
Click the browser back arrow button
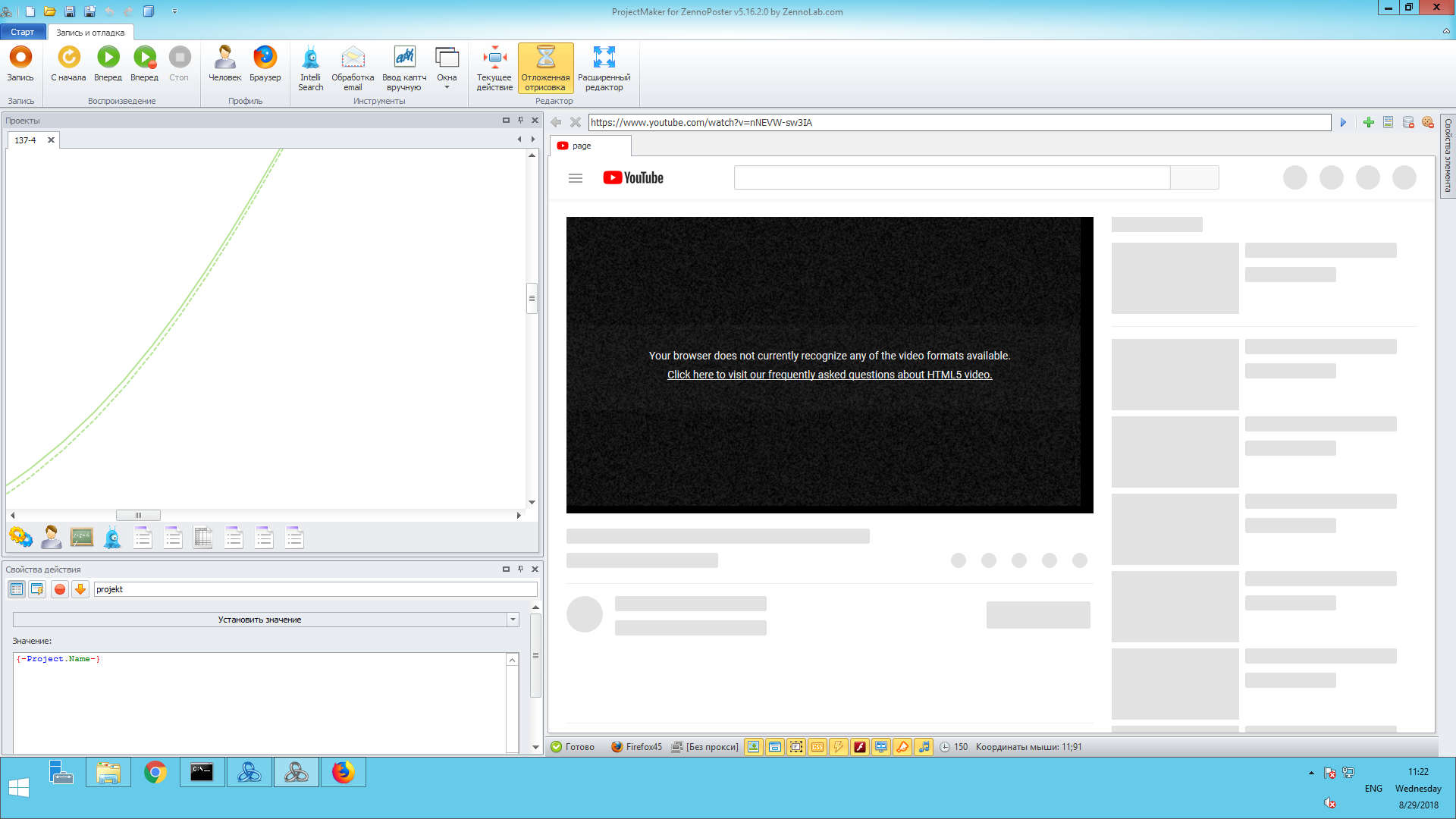point(556,122)
